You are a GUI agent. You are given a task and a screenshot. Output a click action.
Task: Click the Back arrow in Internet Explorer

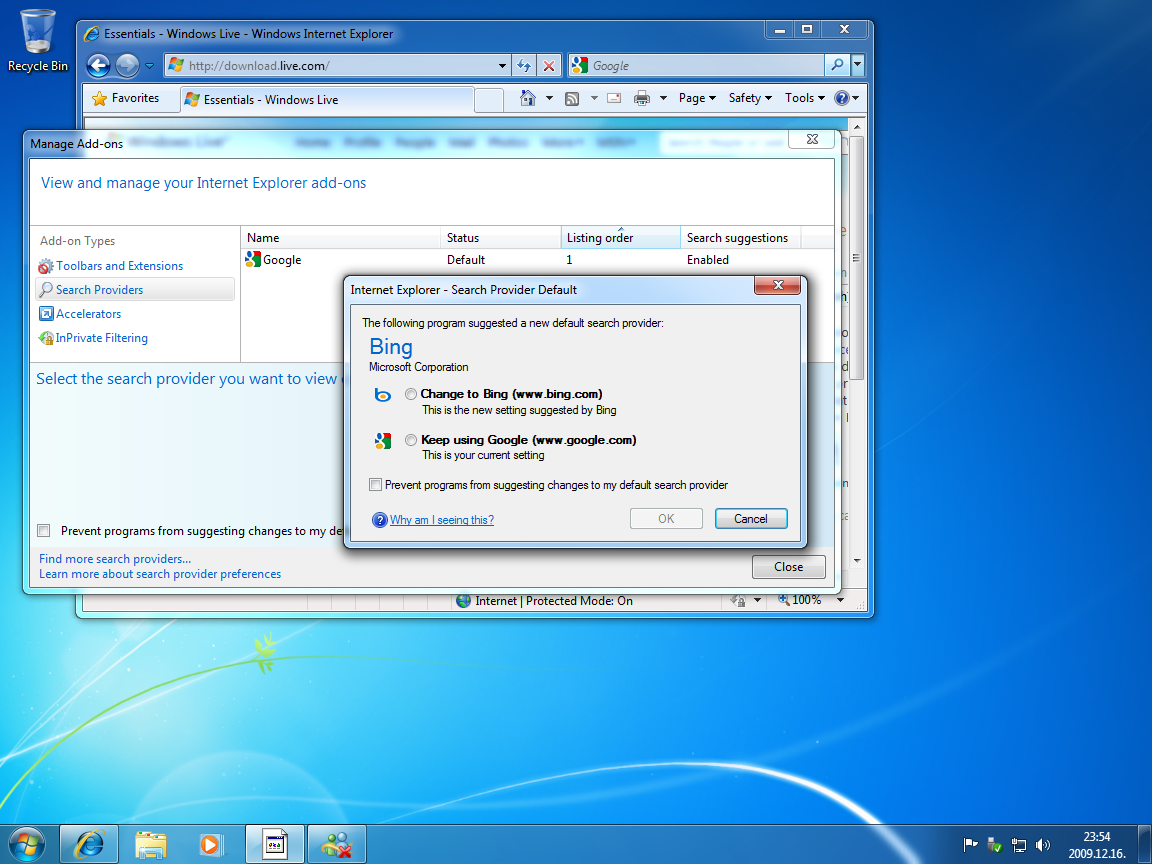point(98,65)
